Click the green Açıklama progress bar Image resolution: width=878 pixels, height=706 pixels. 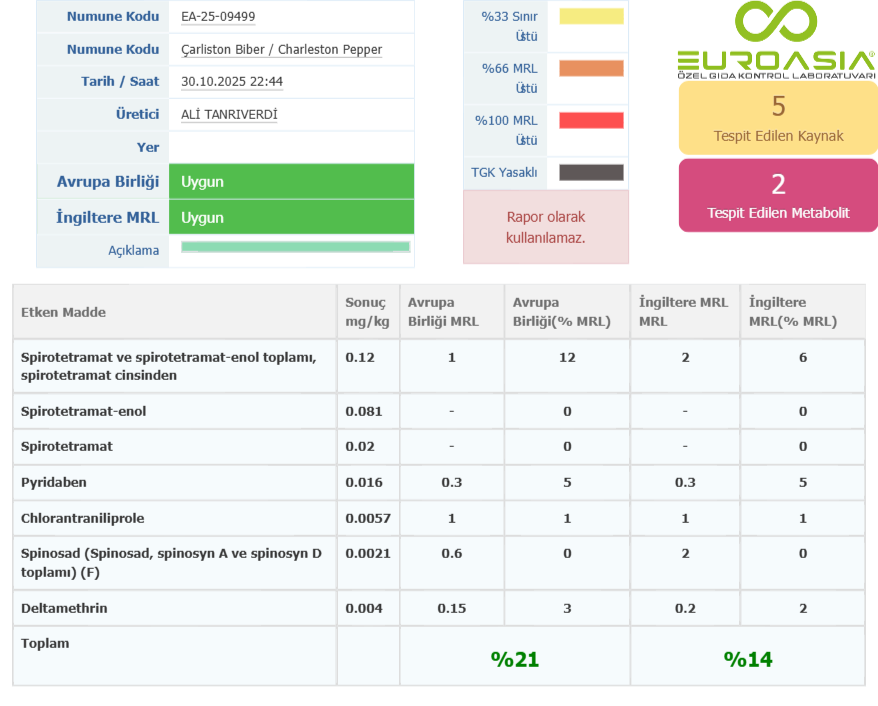click(x=295, y=247)
